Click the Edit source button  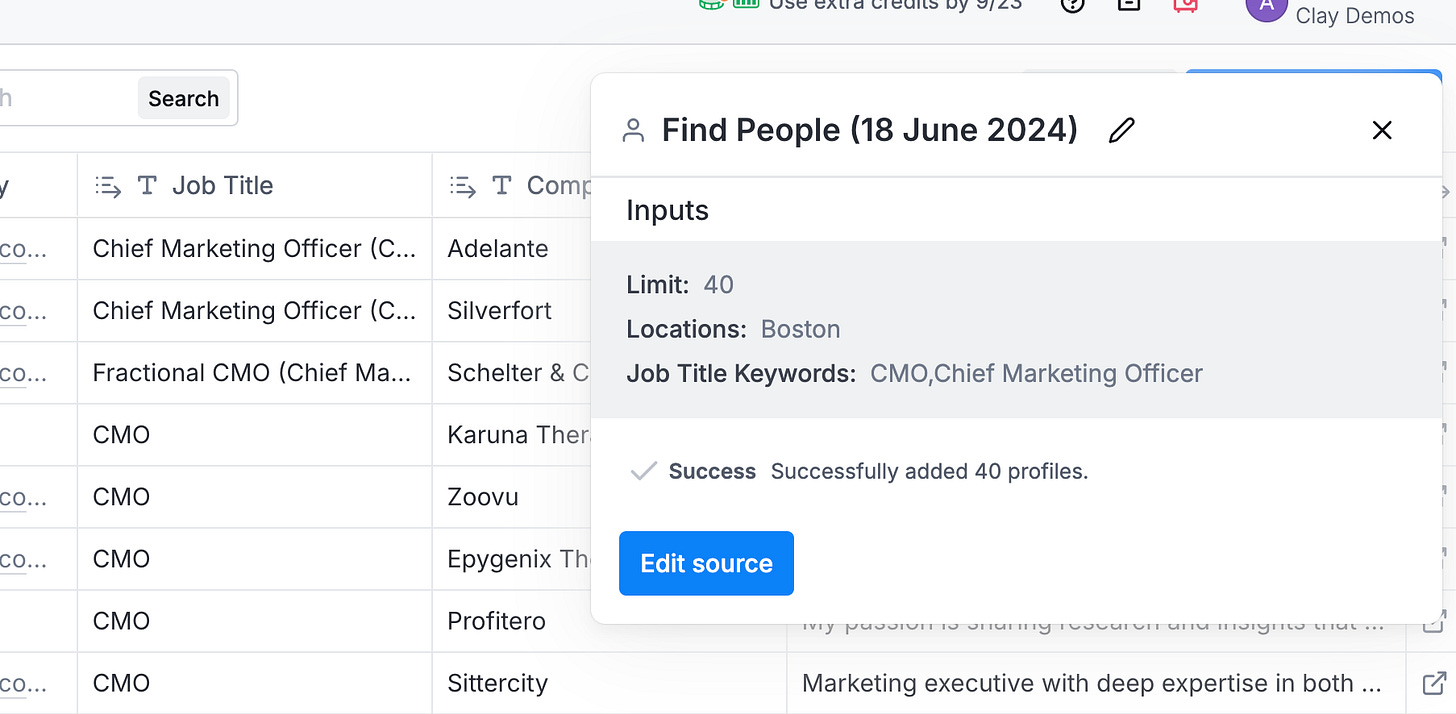click(x=706, y=563)
